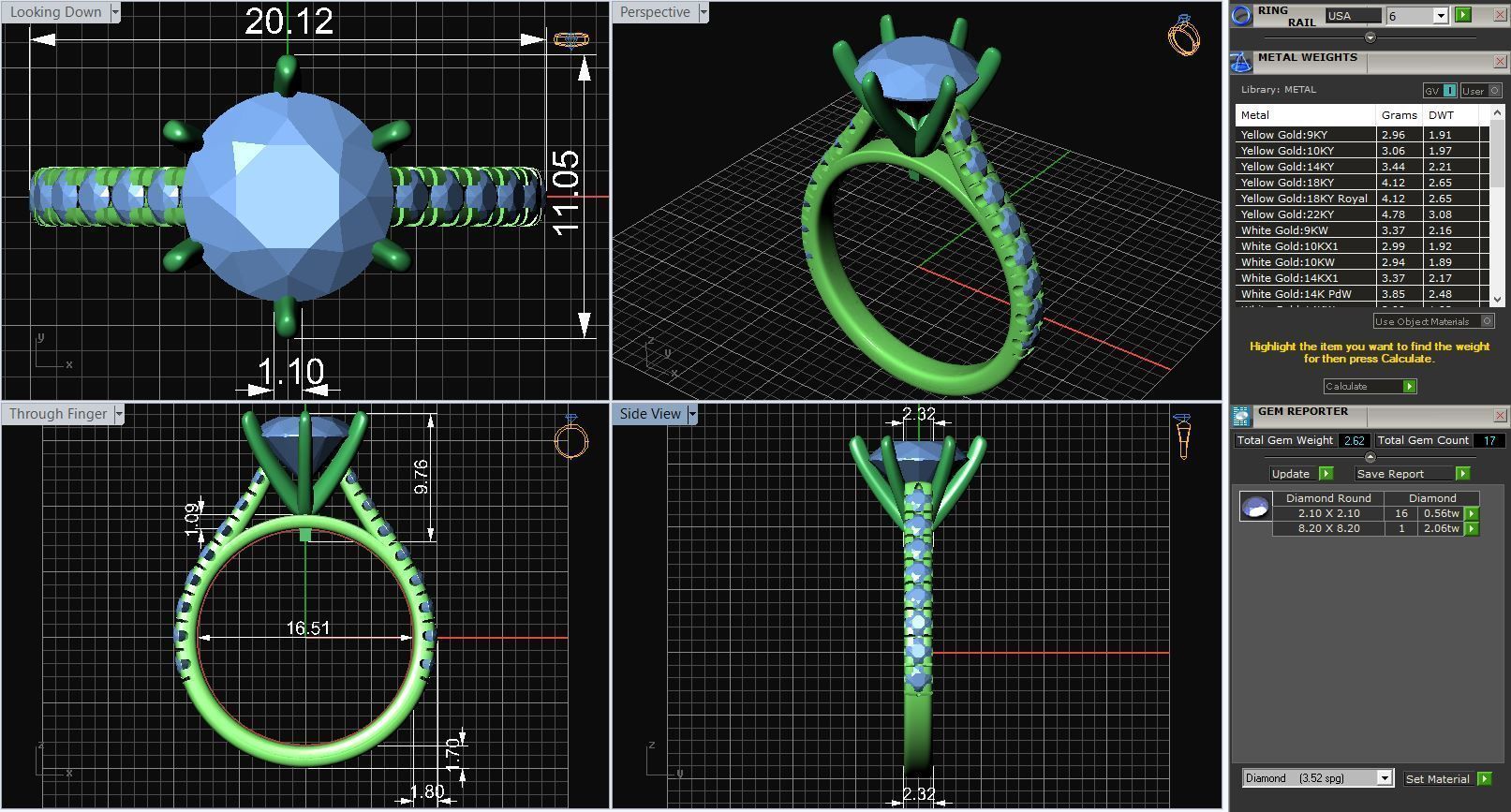
Task: Close the Metal Weights panel
Action: [x=1499, y=62]
